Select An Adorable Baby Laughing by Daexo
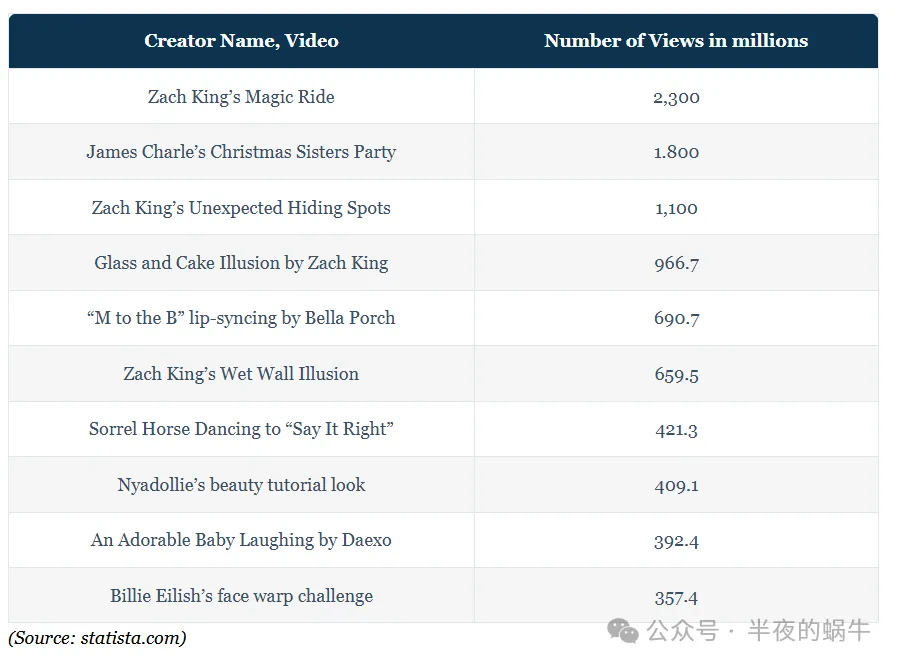 pyautogui.click(x=241, y=540)
